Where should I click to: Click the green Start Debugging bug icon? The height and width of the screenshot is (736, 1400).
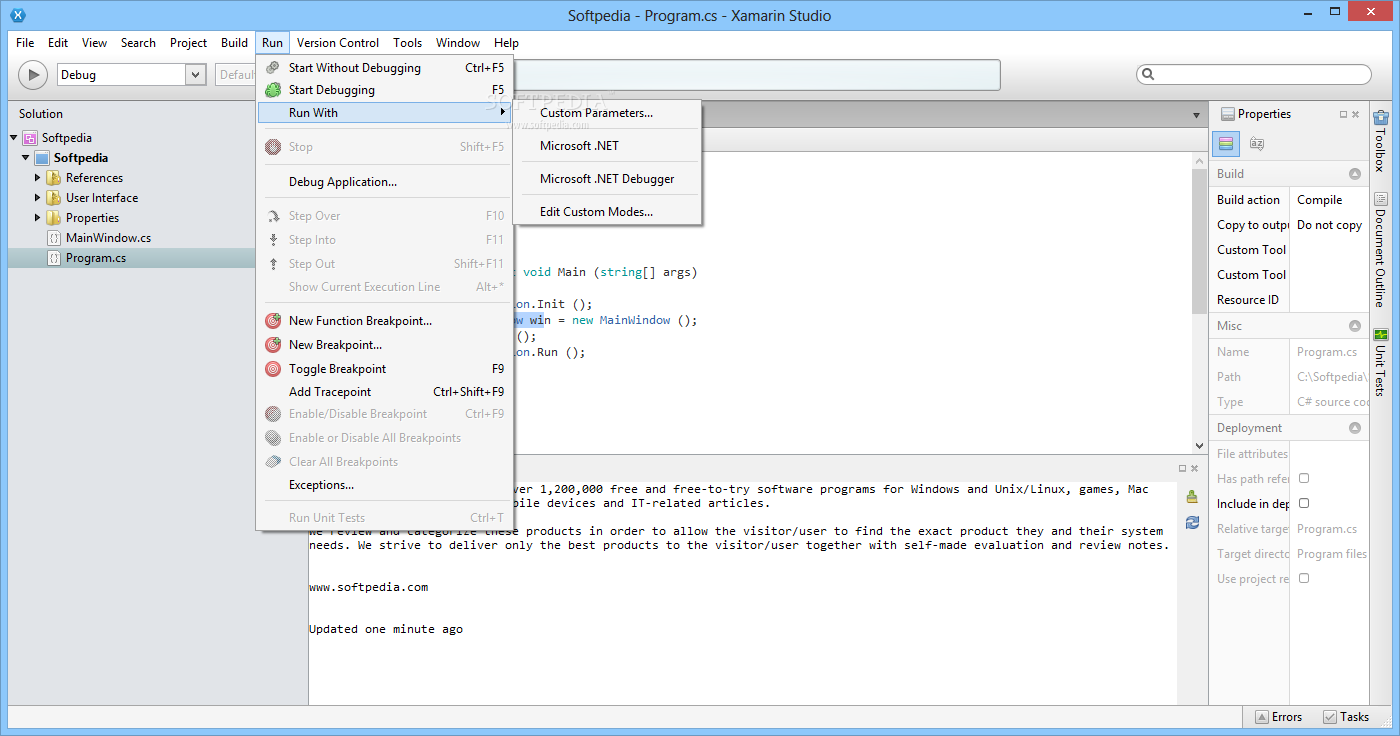tap(273, 90)
